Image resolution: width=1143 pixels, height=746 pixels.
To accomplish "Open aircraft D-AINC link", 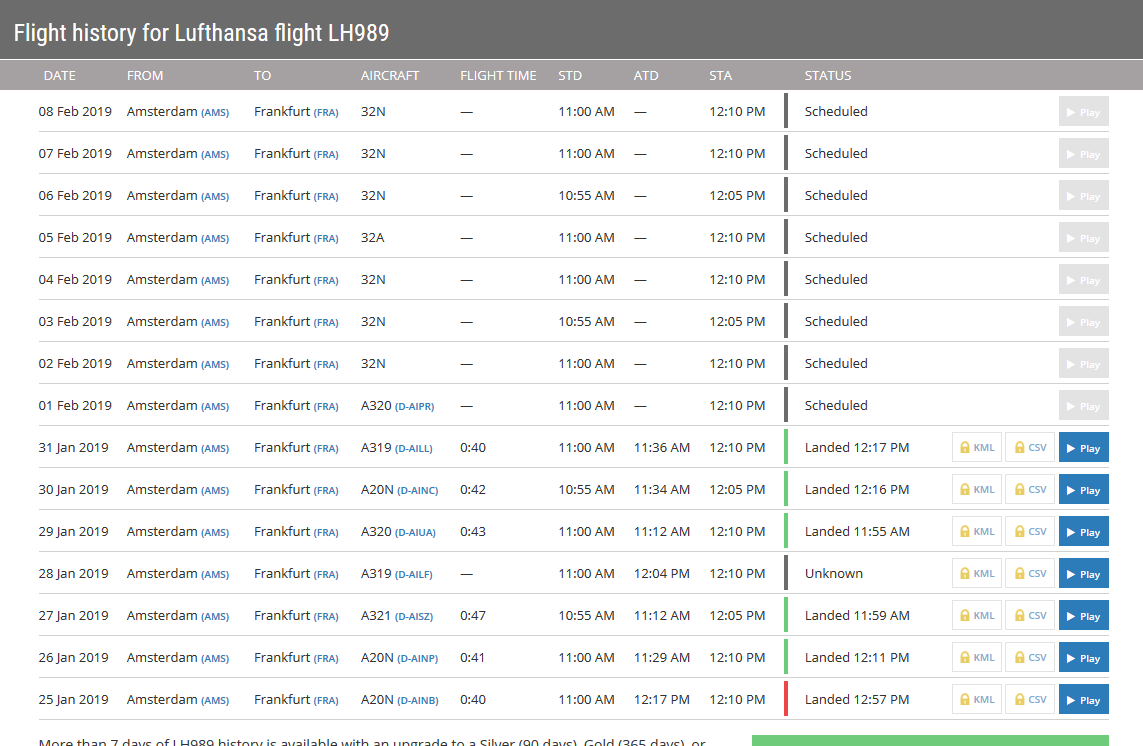I will [418, 491].
